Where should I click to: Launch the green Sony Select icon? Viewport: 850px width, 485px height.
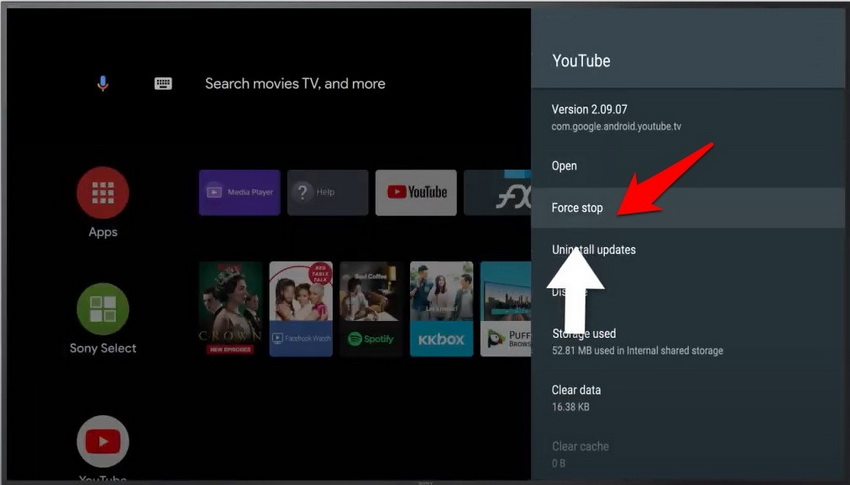pos(103,309)
